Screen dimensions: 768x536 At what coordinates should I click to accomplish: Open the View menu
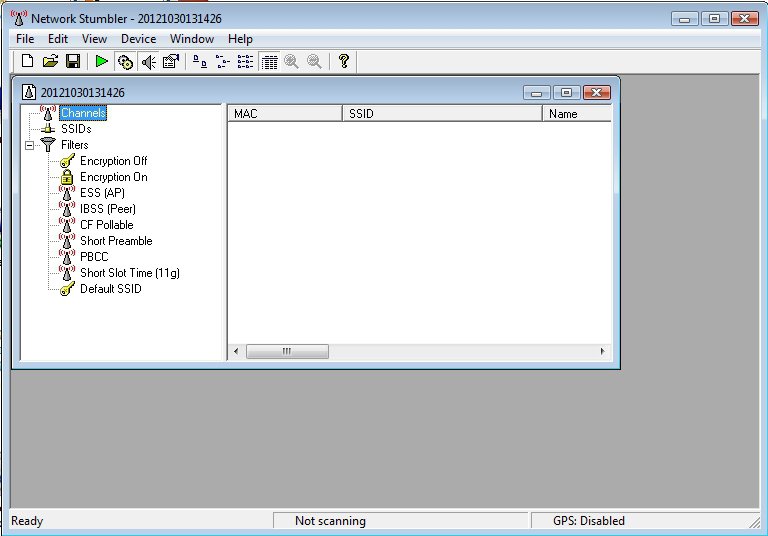94,39
